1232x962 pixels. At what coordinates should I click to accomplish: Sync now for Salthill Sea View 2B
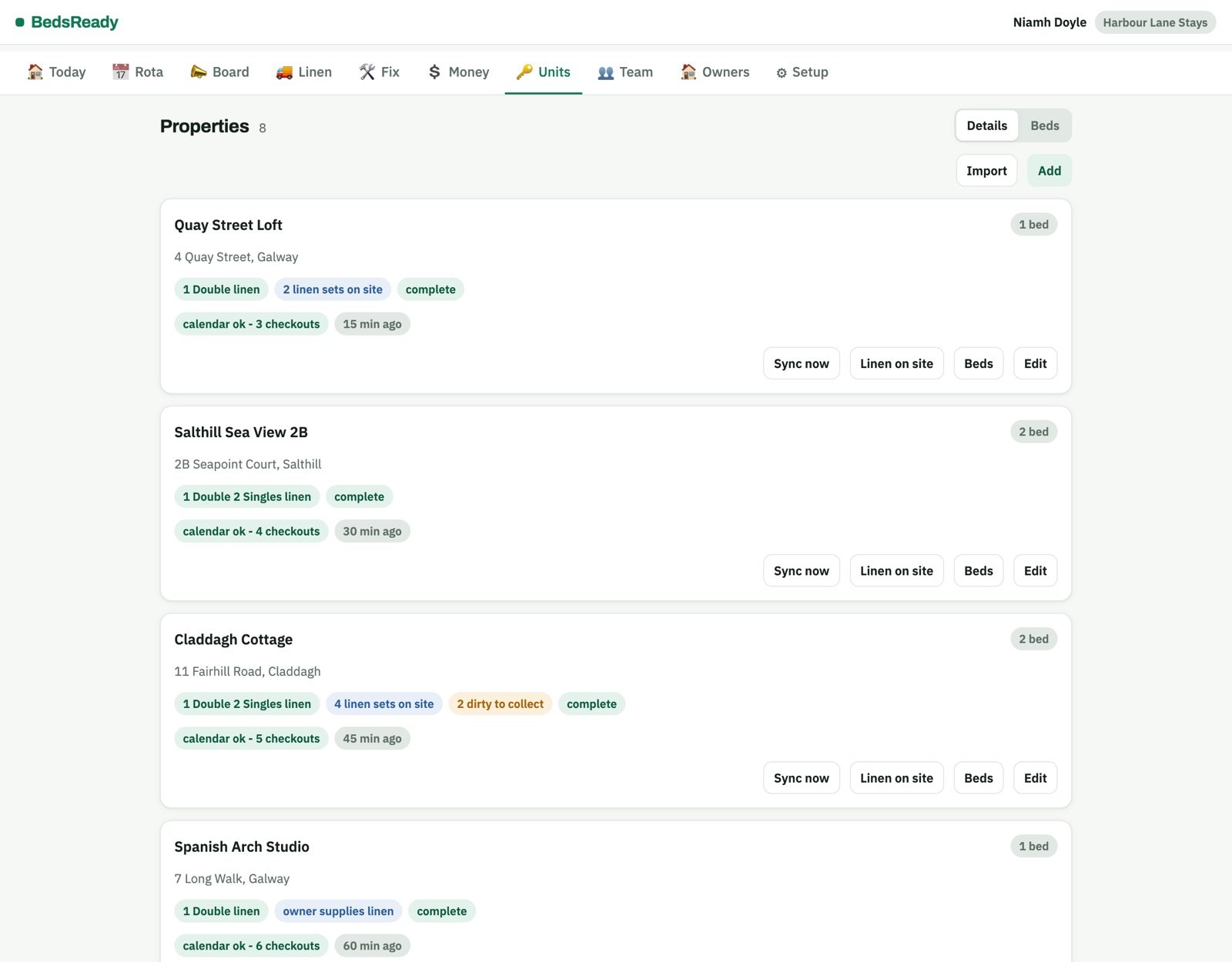tap(802, 570)
